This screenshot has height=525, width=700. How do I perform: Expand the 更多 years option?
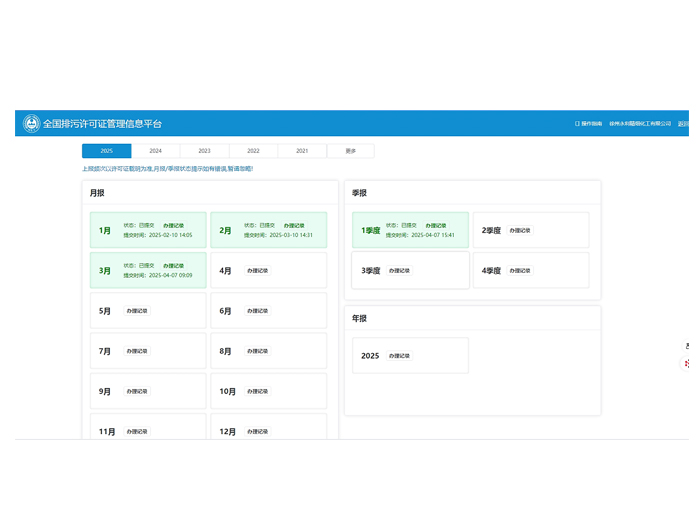(x=350, y=151)
